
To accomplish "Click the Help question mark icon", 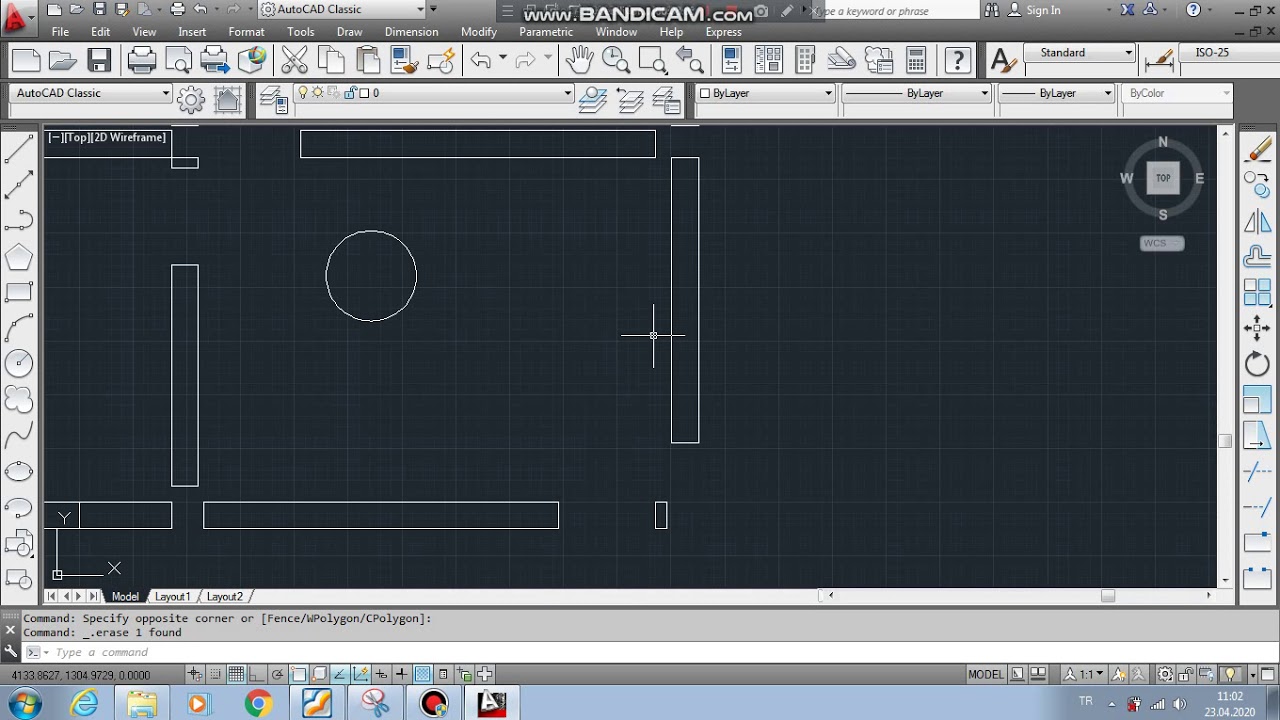I will coord(958,61).
